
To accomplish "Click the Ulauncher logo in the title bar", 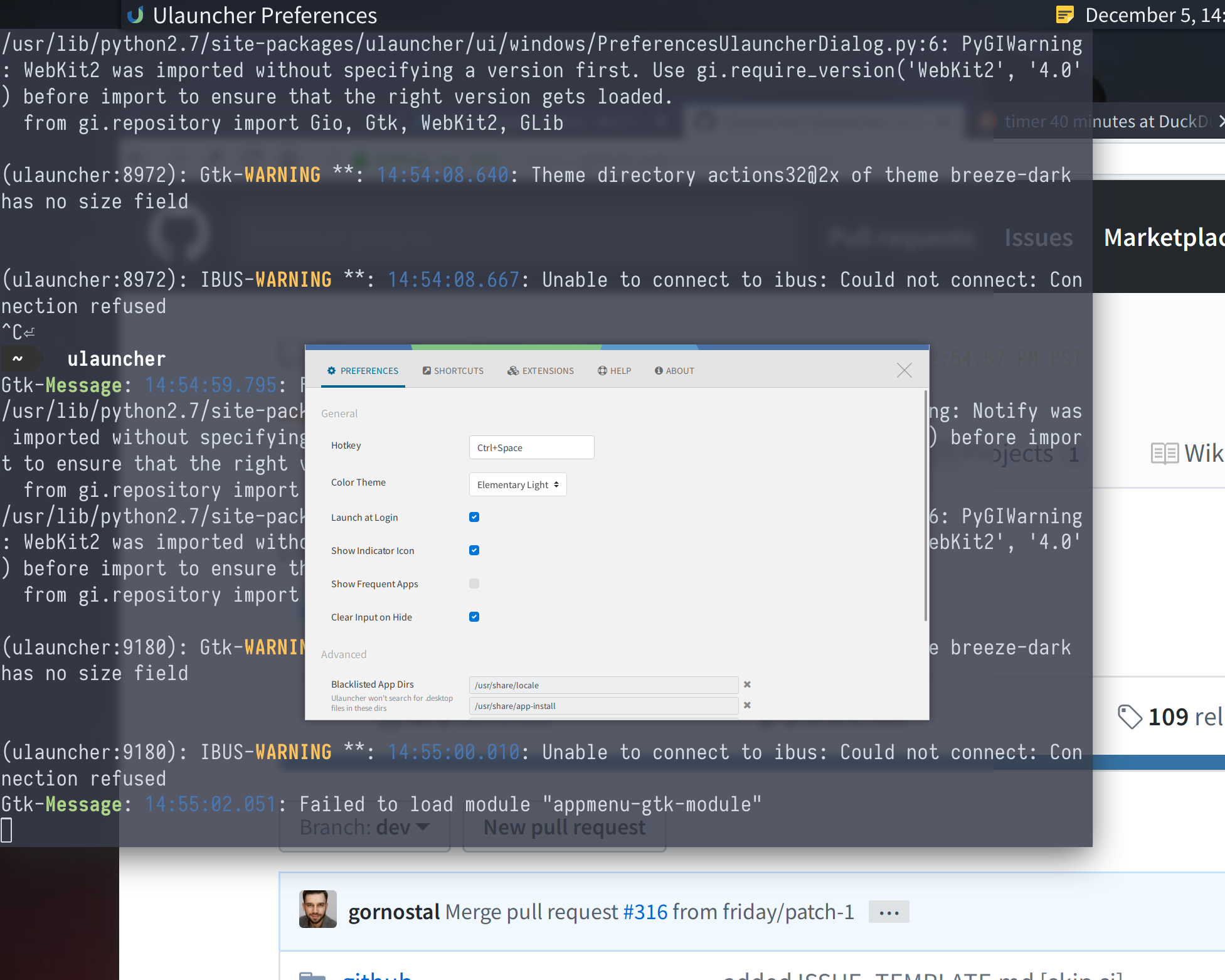I will pos(136,14).
